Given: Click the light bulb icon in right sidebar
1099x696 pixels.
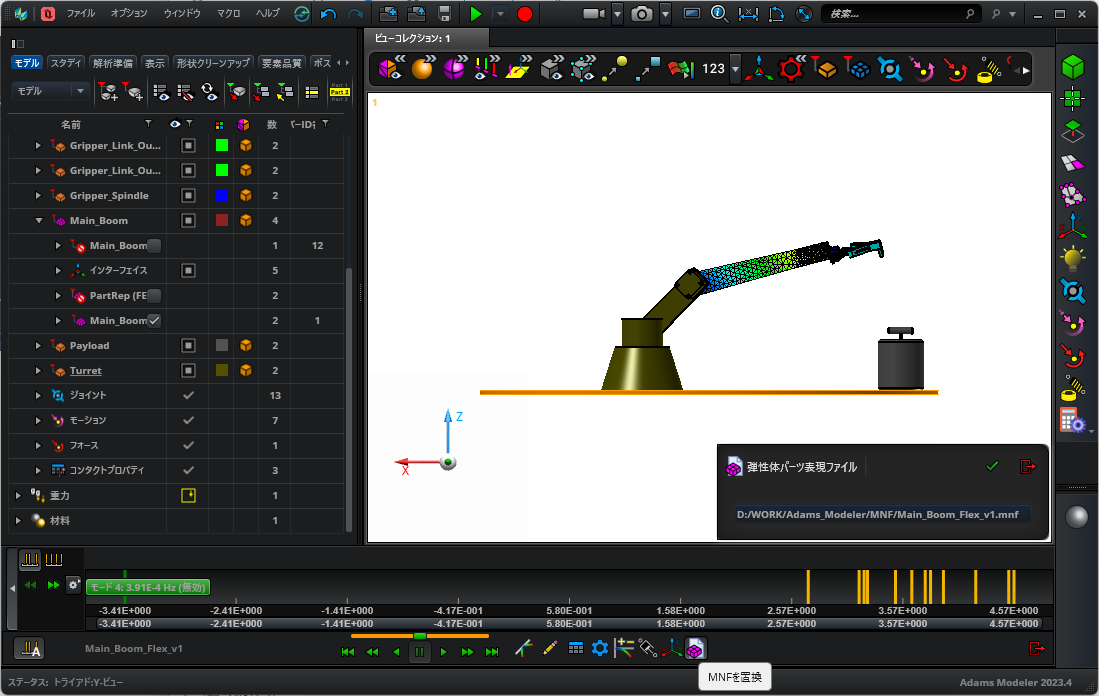Looking at the screenshot, I should tap(1073, 259).
